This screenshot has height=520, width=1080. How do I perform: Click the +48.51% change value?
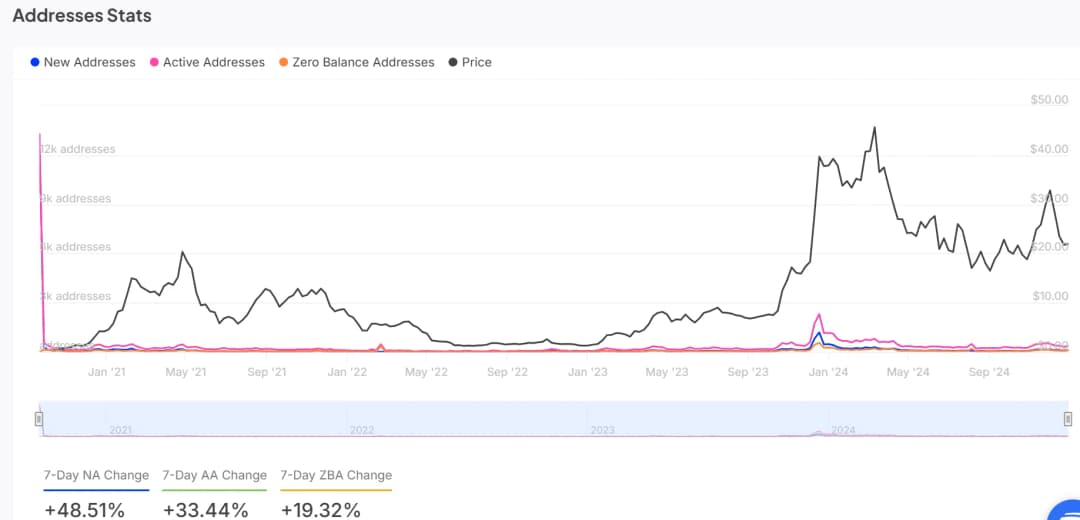coord(85,510)
